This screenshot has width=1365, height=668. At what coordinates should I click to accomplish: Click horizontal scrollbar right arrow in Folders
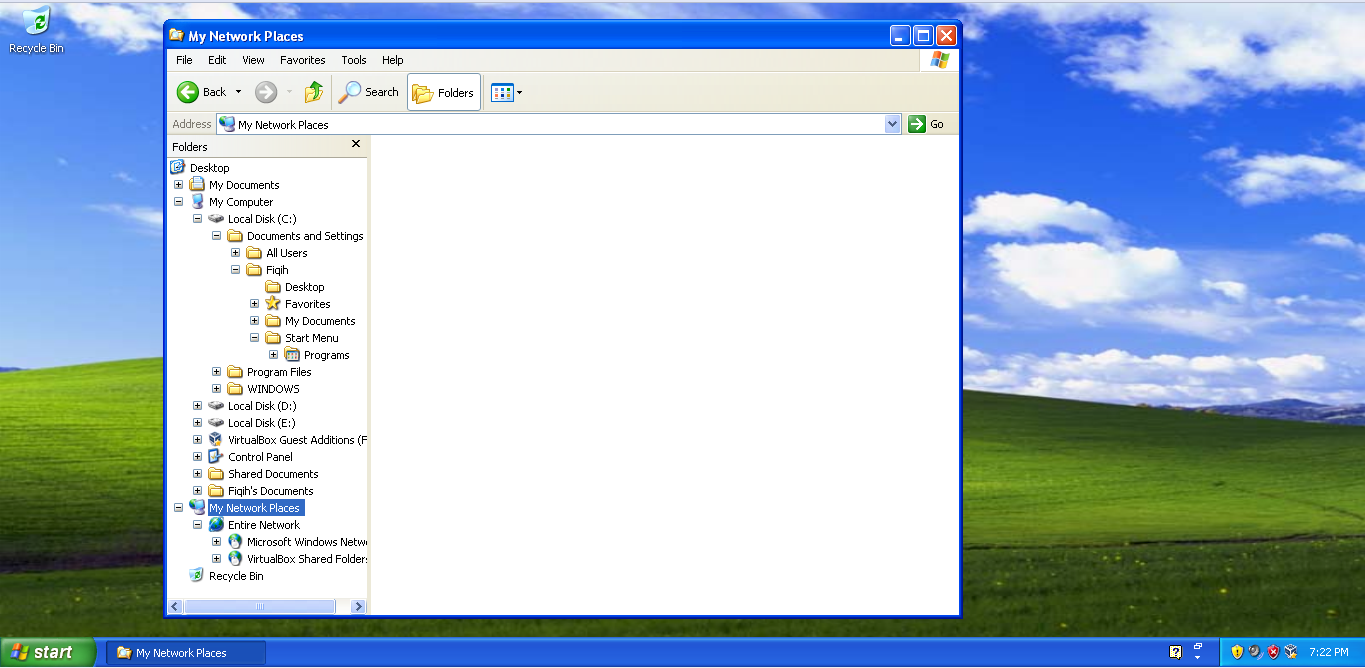[359, 606]
